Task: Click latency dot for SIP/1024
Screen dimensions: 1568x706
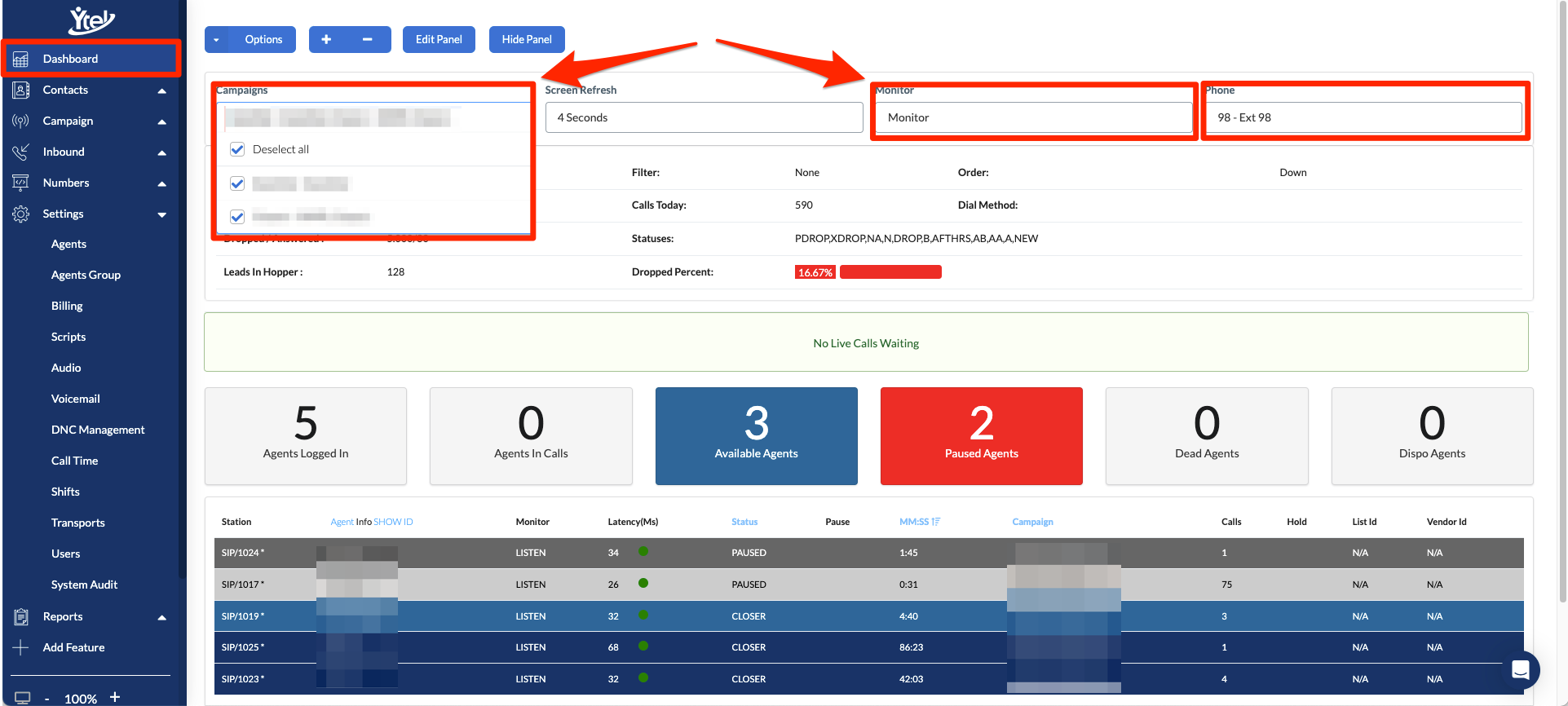Action: click(x=643, y=552)
